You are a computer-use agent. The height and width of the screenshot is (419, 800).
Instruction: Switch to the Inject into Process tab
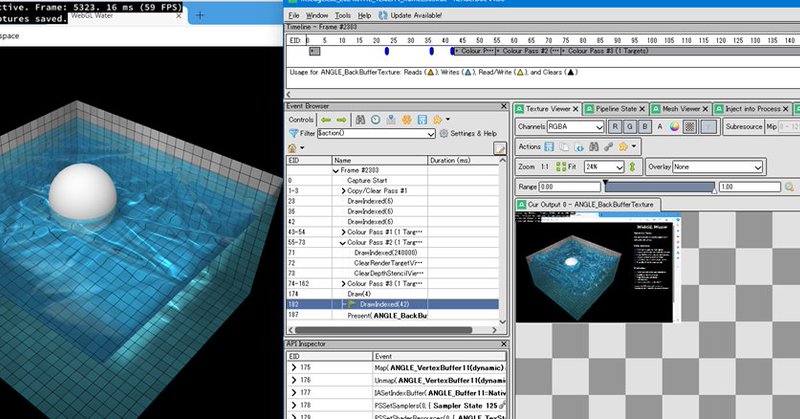click(752, 109)
